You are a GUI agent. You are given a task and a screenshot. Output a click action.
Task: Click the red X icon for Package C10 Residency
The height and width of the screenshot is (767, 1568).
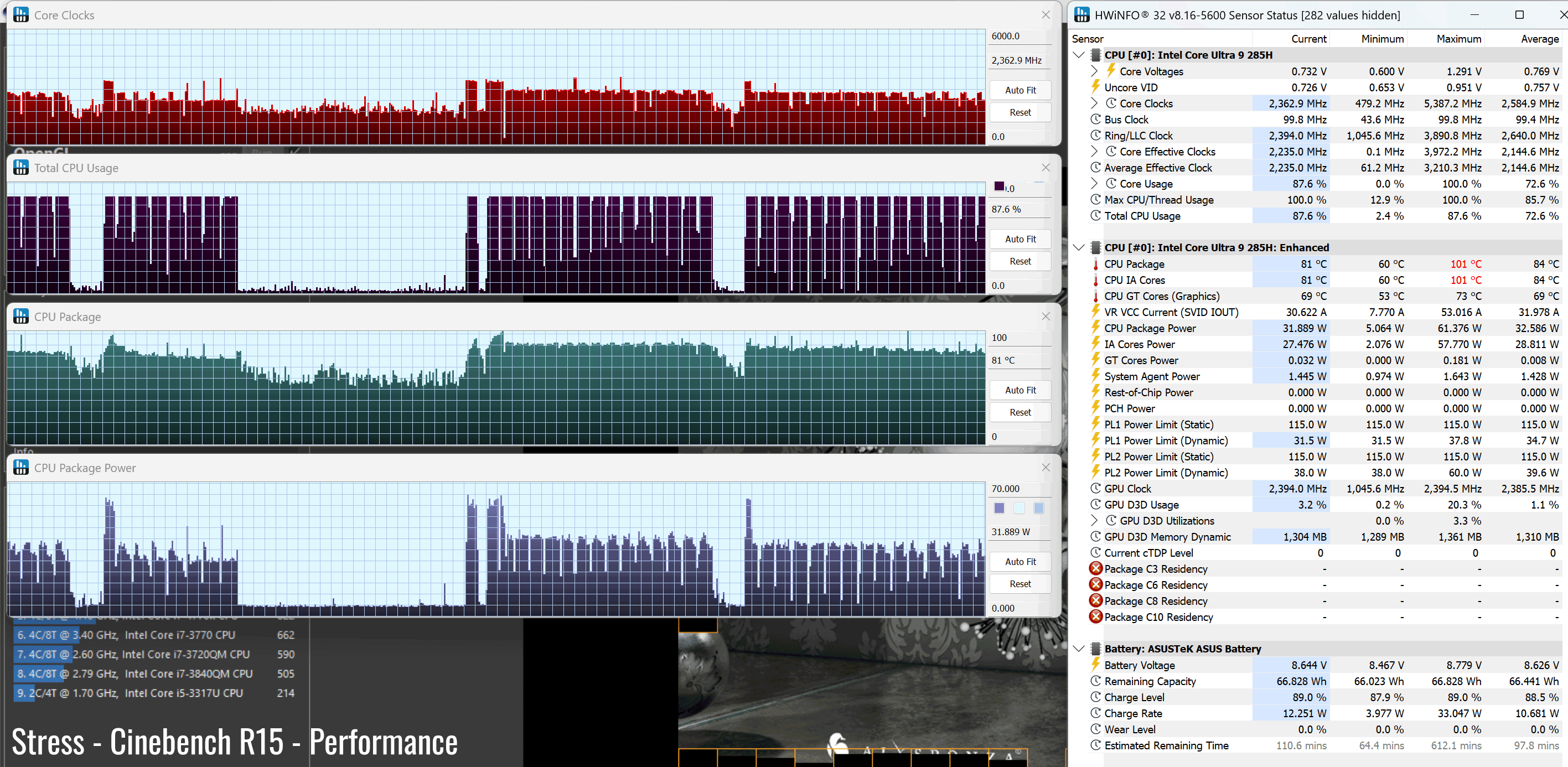tap(1096, 616)
